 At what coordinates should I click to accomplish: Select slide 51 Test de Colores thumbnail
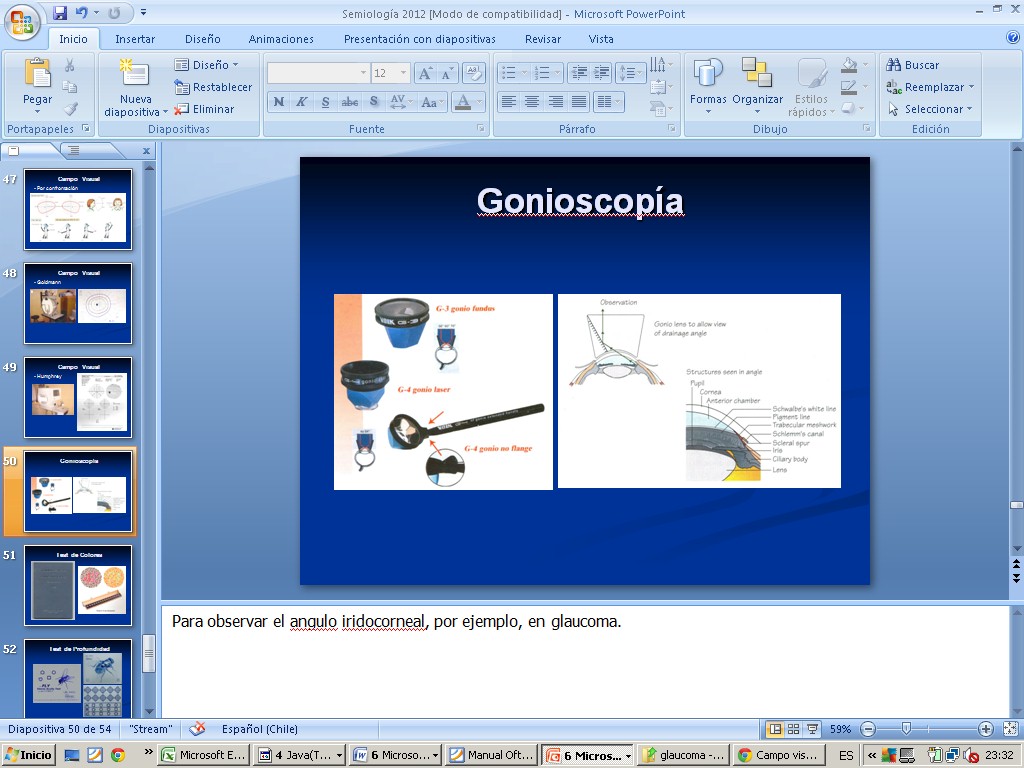point(78,584)
